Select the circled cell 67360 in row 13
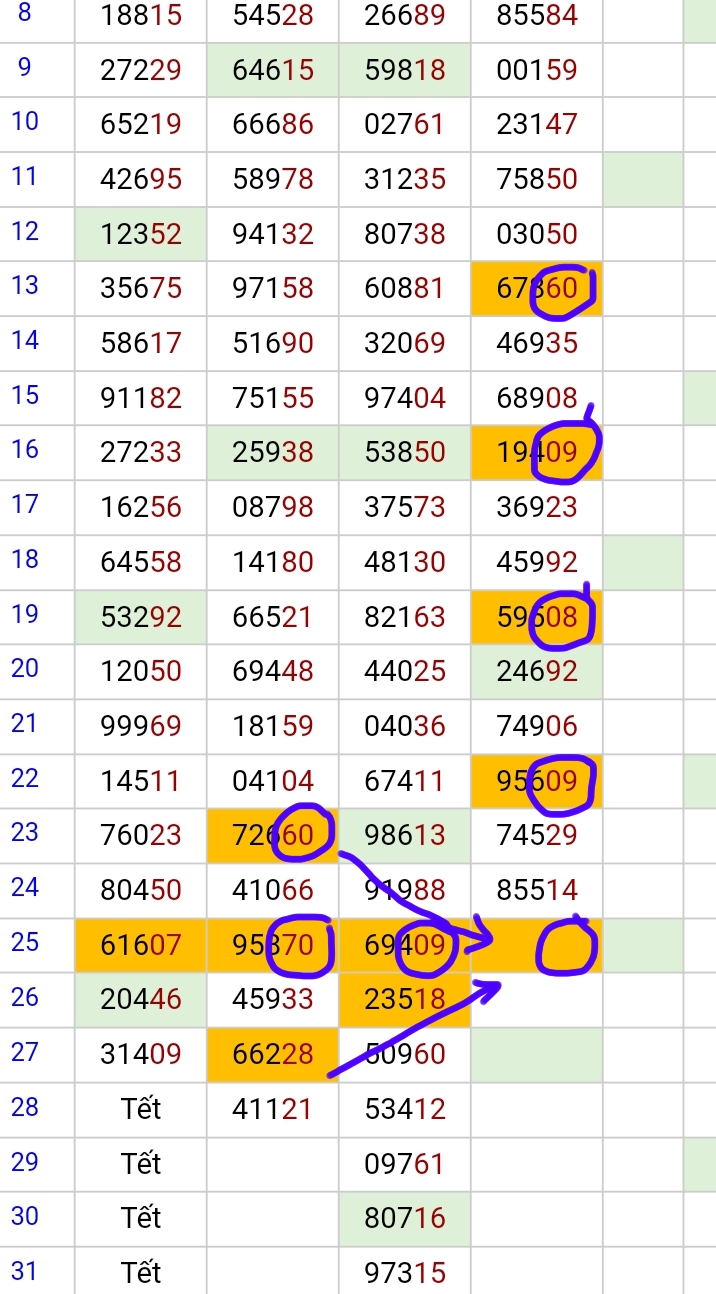Image resolution: width=716 pixels, height=1294 pixels. 537,288
